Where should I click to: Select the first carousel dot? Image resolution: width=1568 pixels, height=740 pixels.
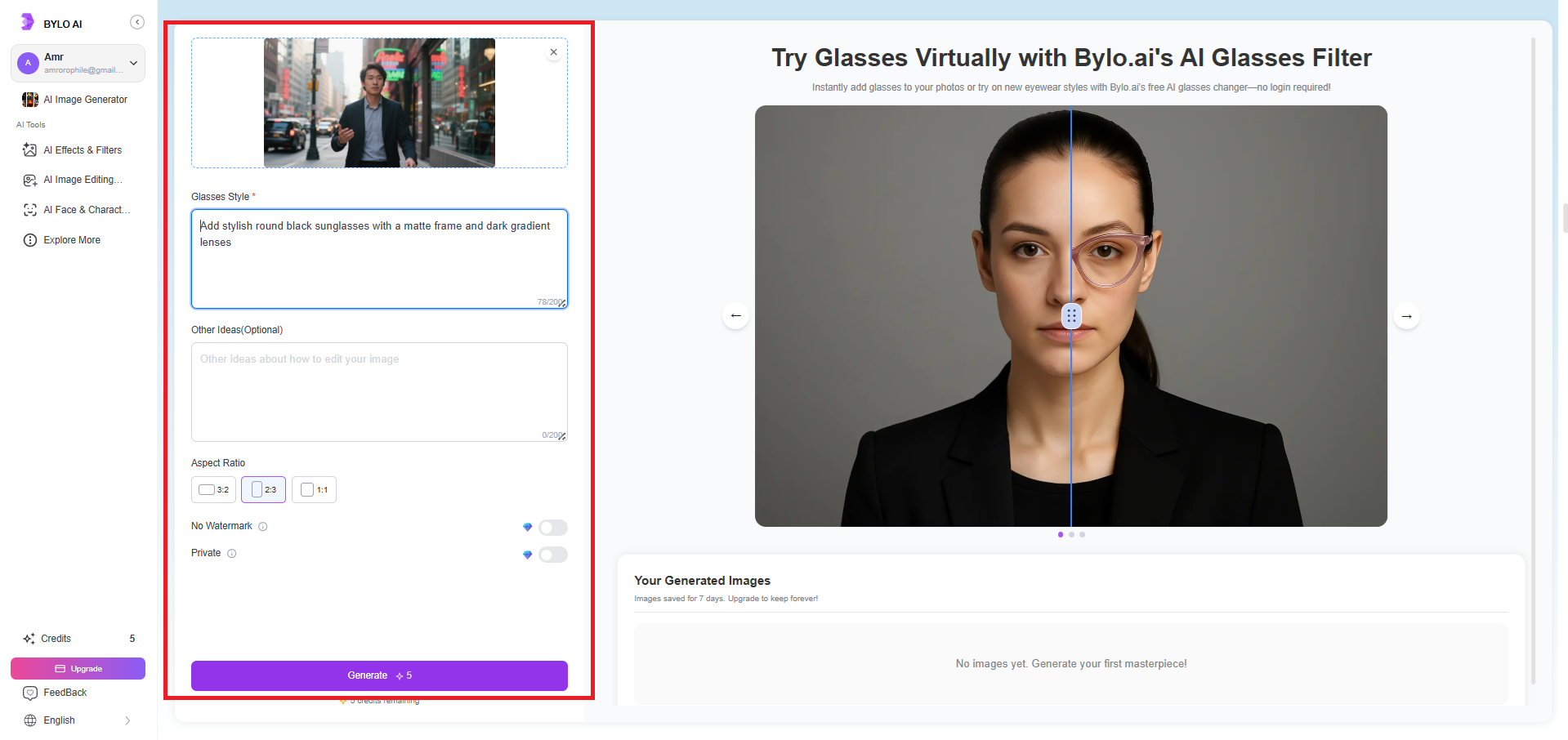[1061, 535]
